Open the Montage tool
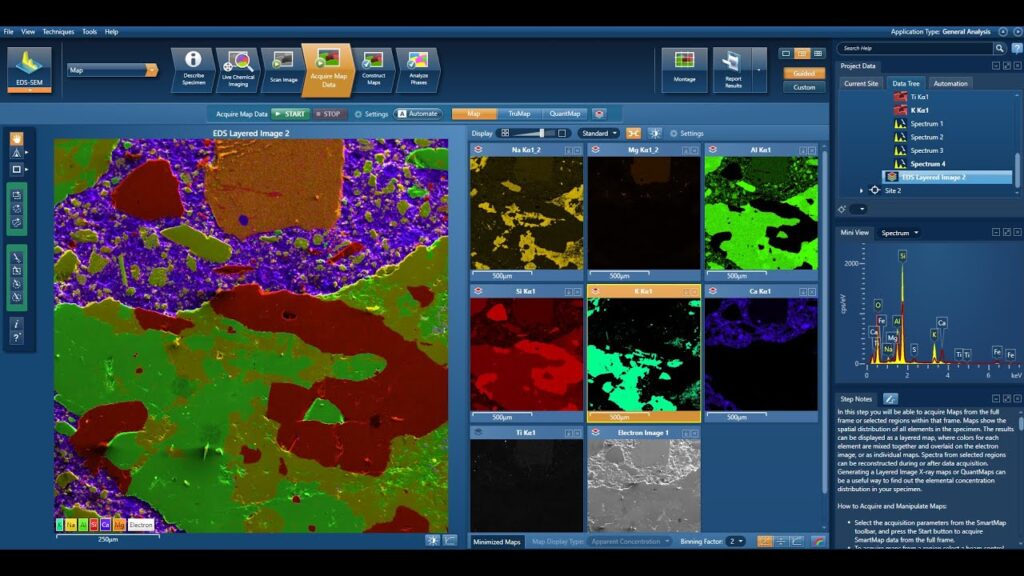This screenshot has width=1024, height=576. pyautogui.click(x=685, y=66)
